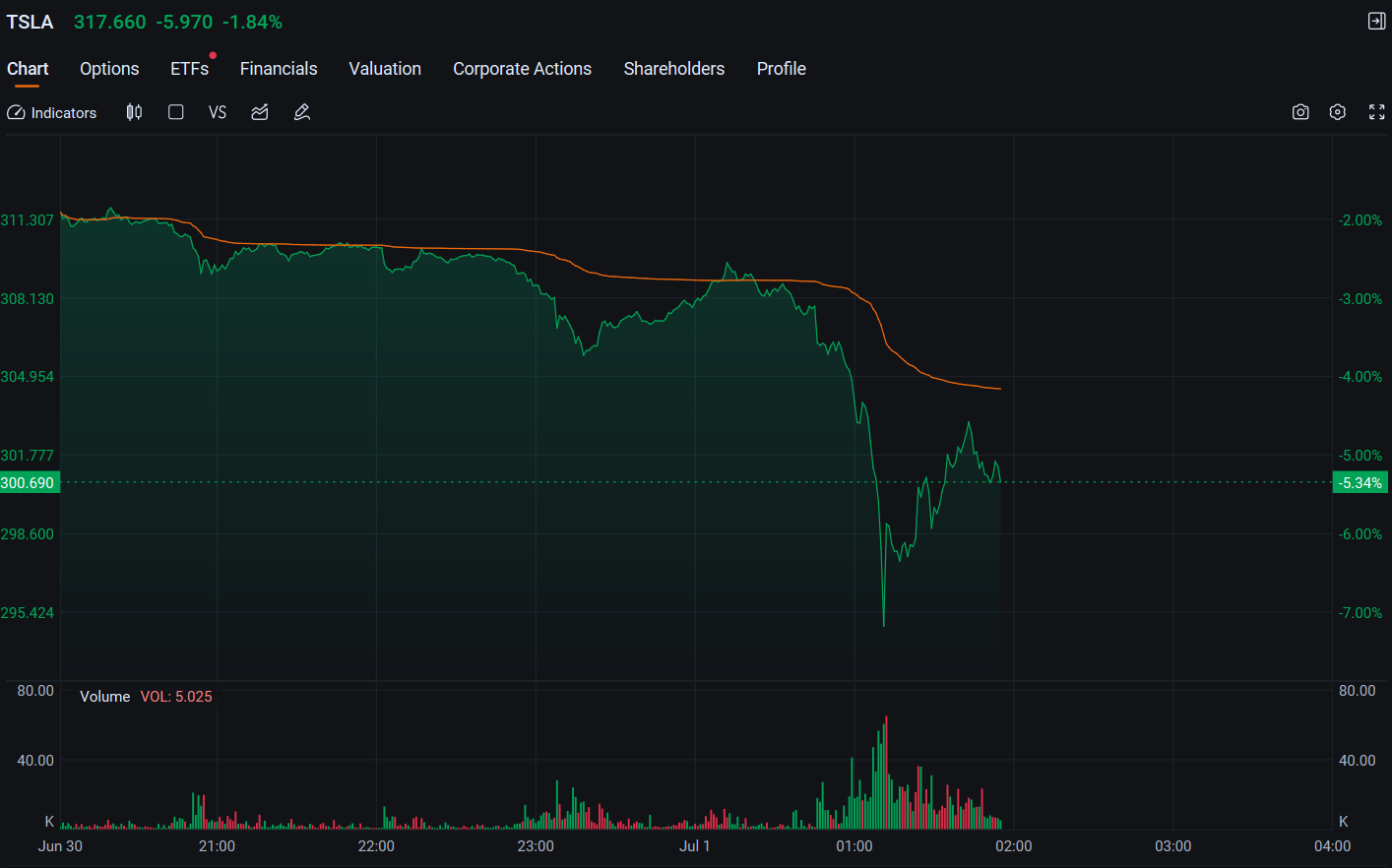Open chart settings gear

1338,112
